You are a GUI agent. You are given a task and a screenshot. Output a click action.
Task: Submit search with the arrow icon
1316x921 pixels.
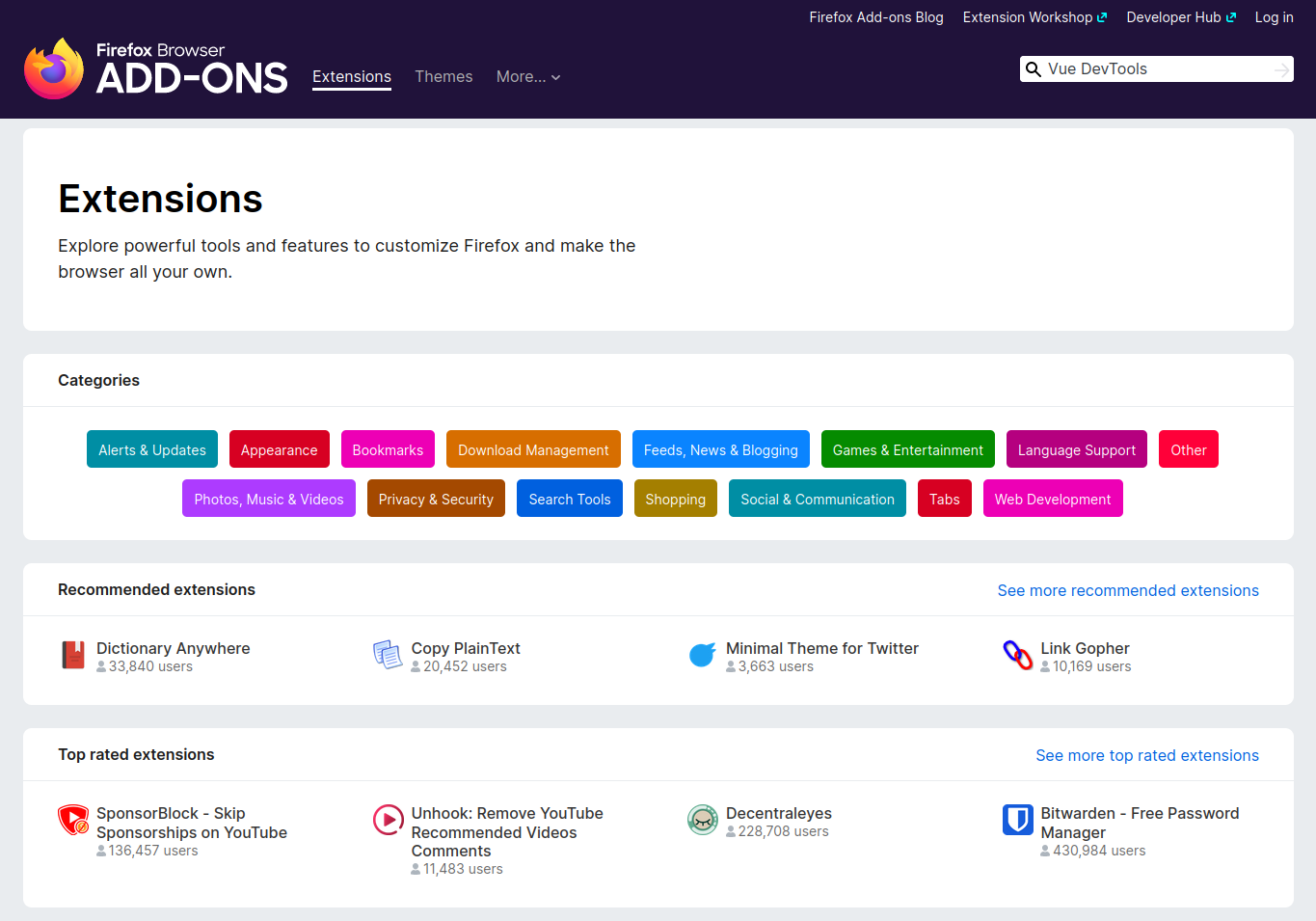pos(1281,69)
